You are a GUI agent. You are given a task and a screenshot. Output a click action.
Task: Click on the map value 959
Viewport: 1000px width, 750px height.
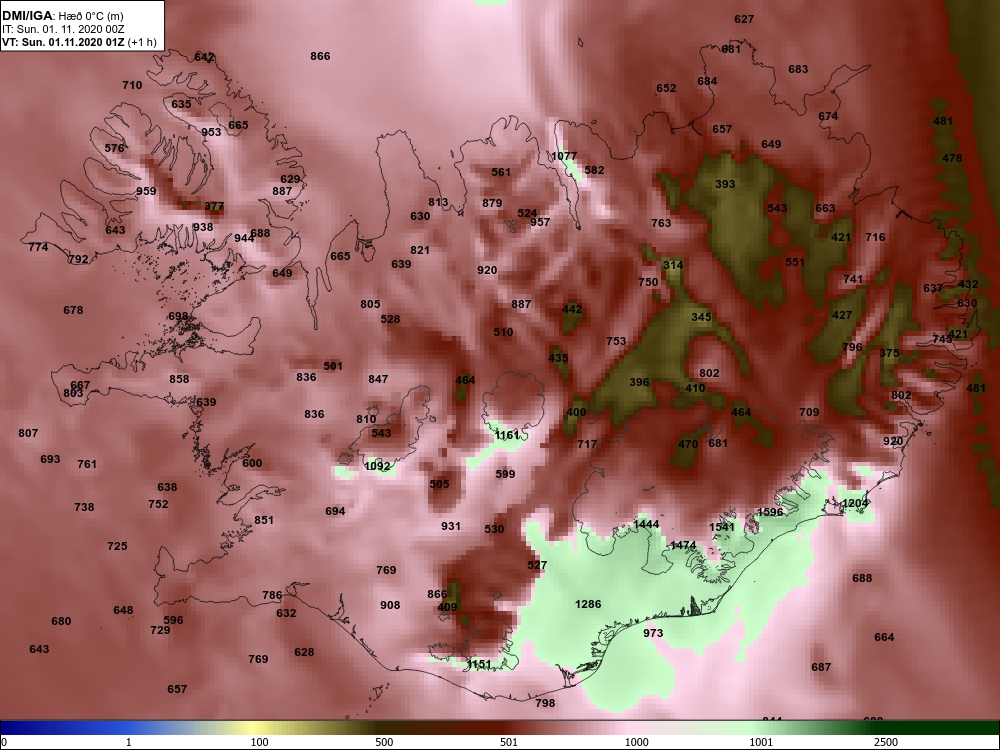click(146, 191)
